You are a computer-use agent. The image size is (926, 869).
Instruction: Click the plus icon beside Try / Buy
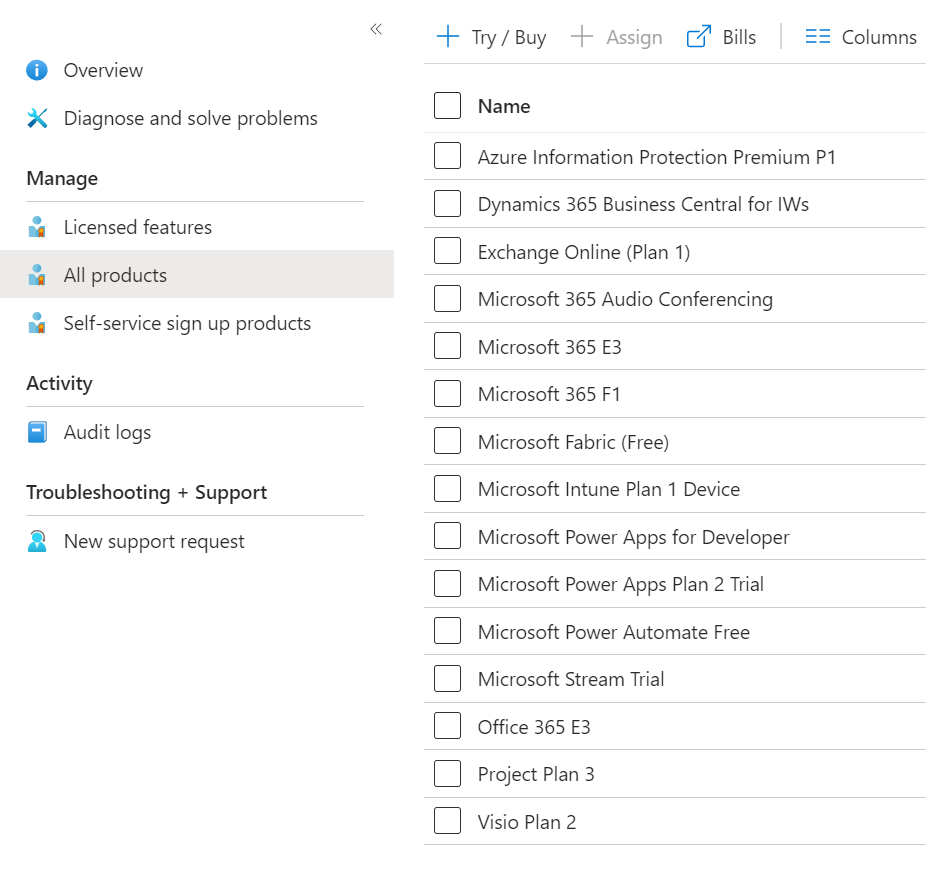pos(448,37)
